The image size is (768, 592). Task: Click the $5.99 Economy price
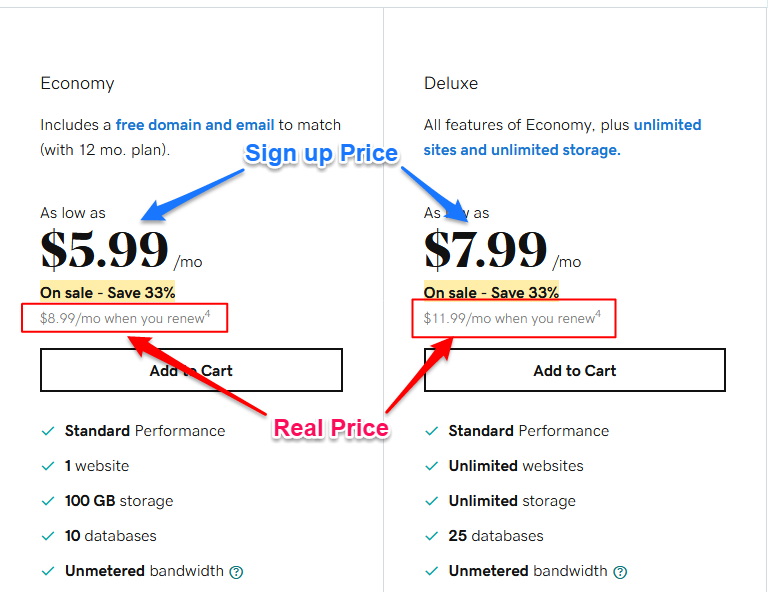[x=104, y=249]
